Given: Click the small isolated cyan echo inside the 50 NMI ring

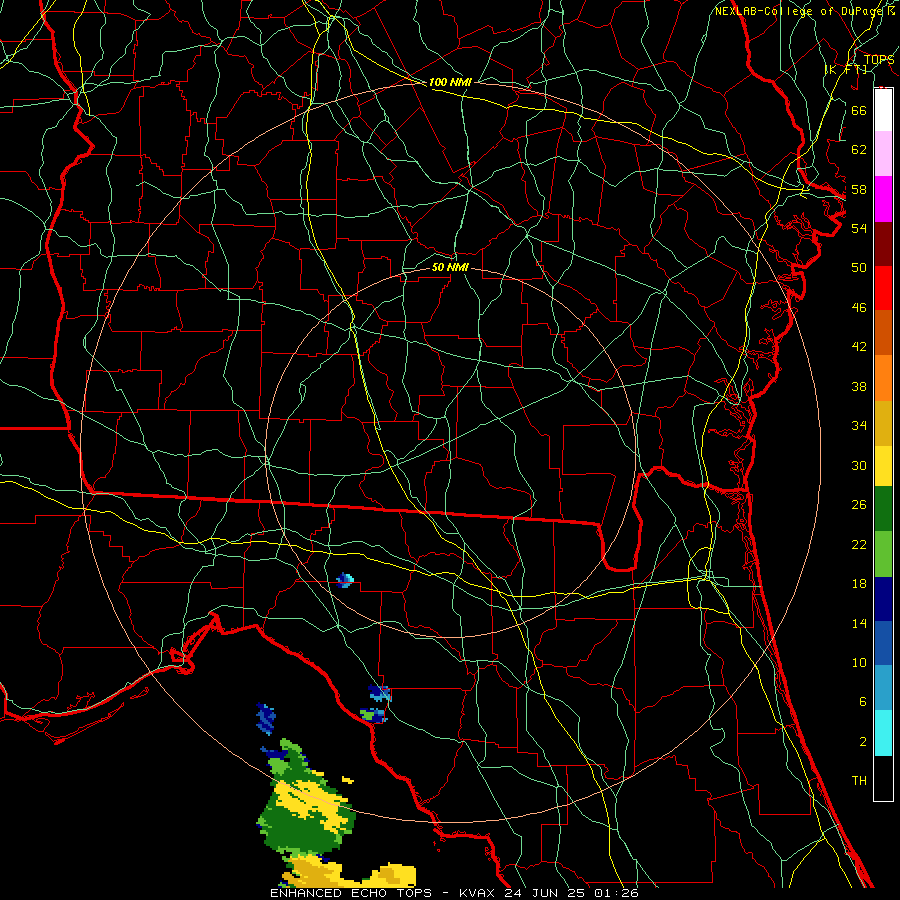Looking at the screenshot, I should [344, 580].
